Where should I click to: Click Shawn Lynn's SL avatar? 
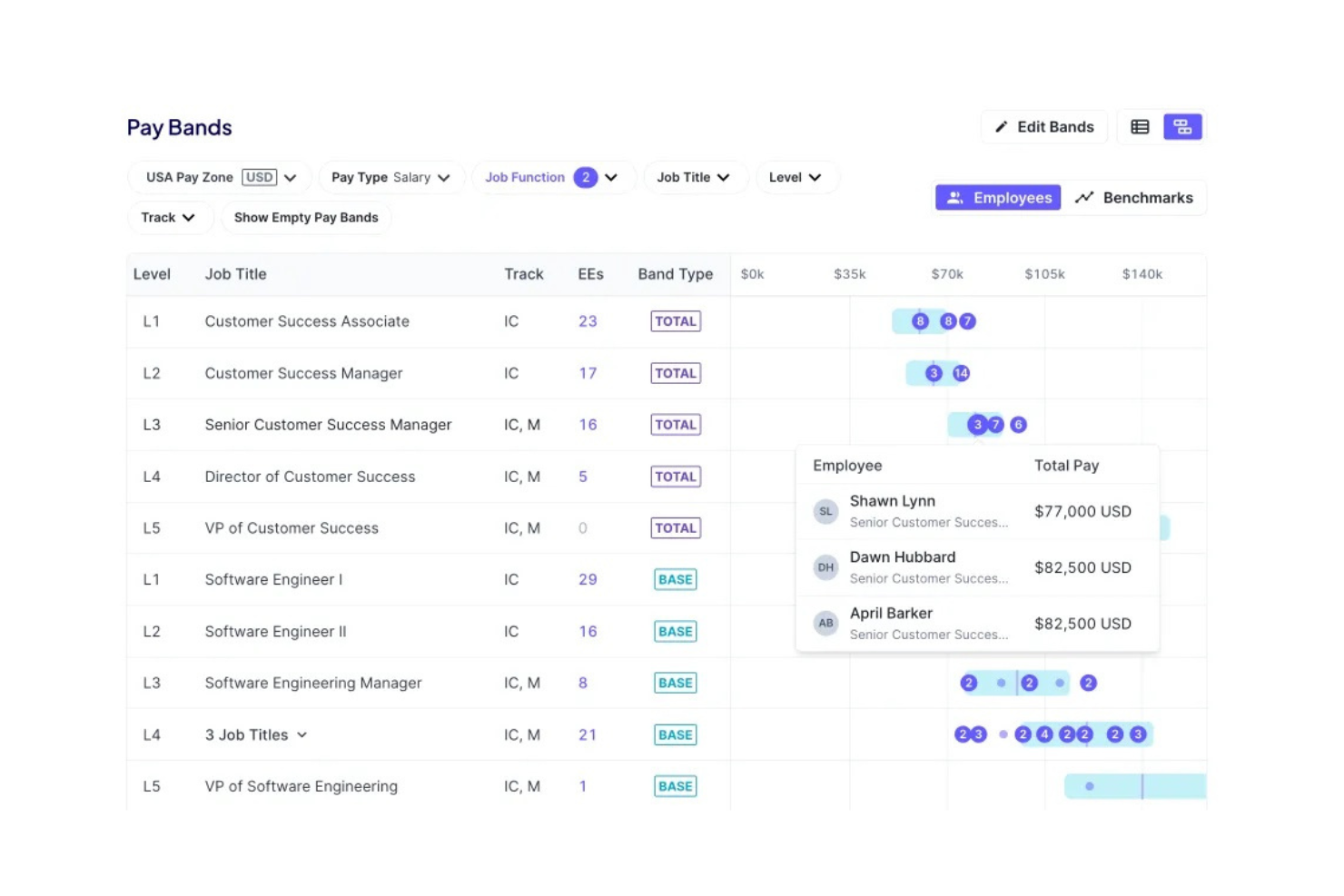point(825,511)
